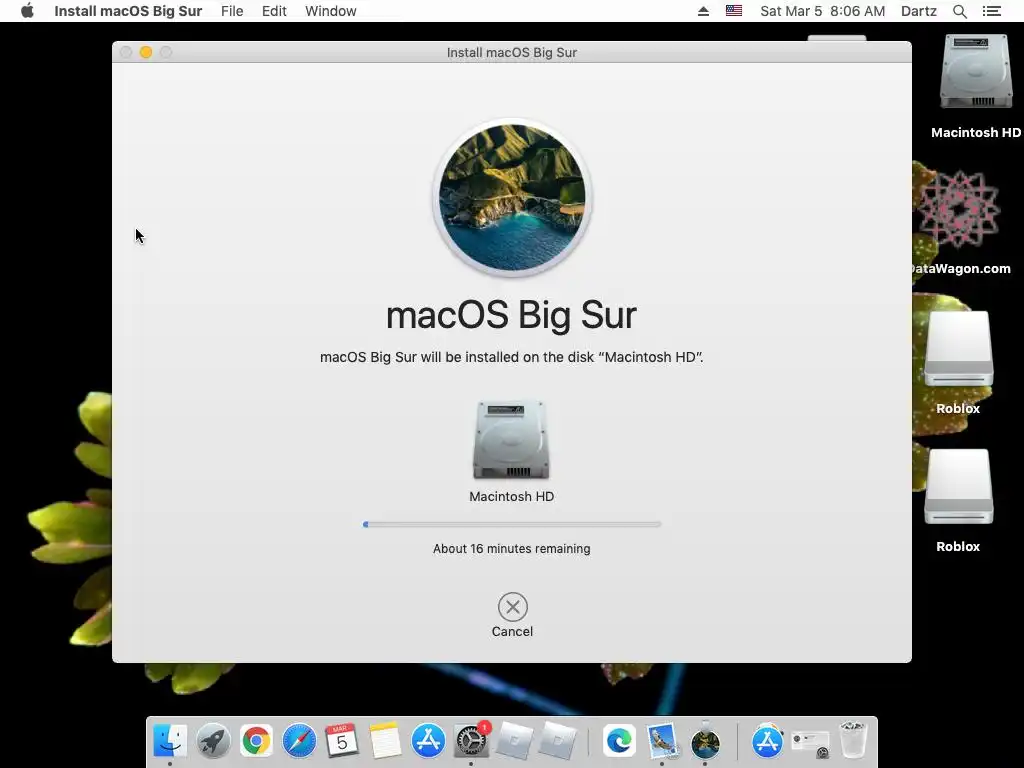The height and width of the screenshot is (768, 1024).
Task: Open the Trash in the Dock
Action: click(852, 739)
